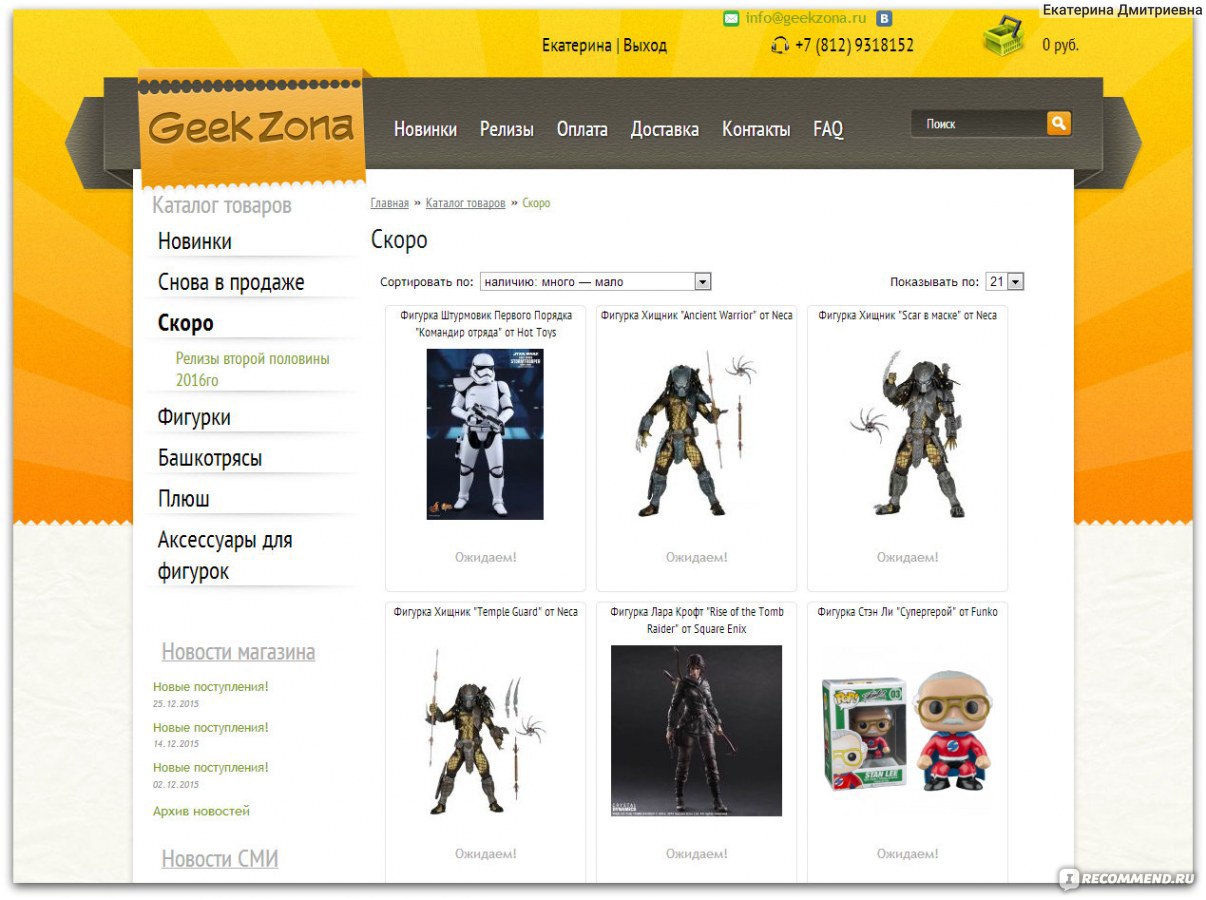
Task: Open the Новости СМИ heading link
Action: coord(220,859)
